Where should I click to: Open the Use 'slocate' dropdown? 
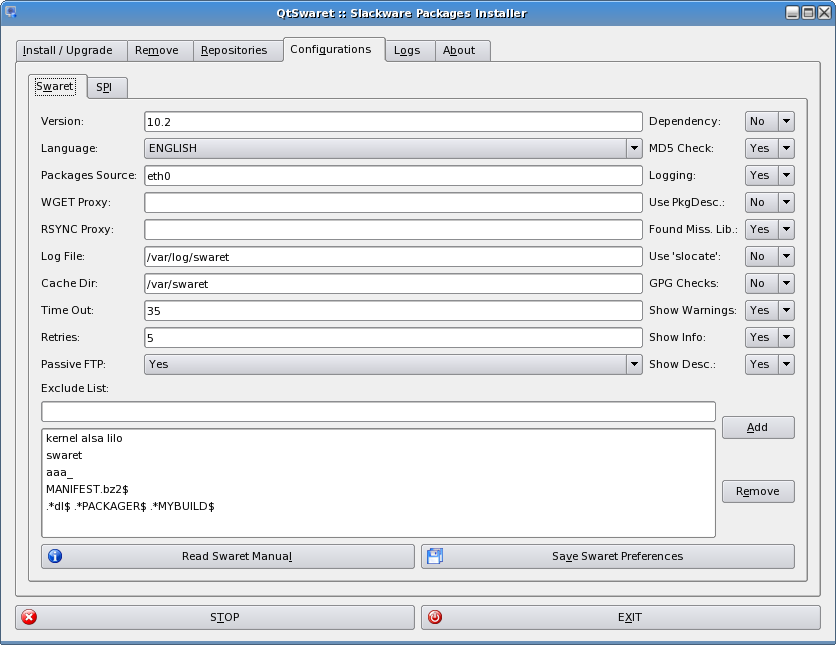coord(769,256)
